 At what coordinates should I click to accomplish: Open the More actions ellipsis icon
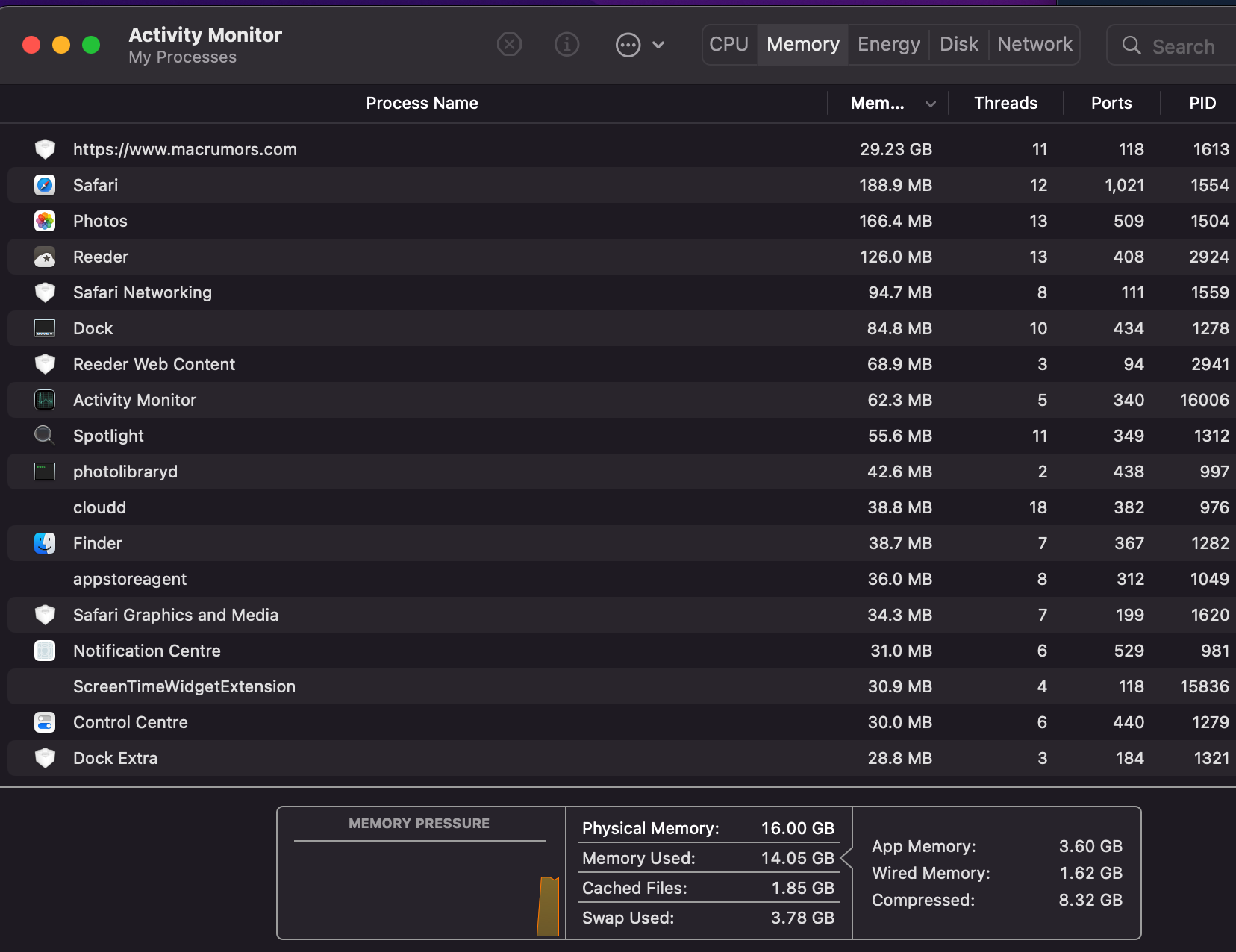[x=628, y=45]
